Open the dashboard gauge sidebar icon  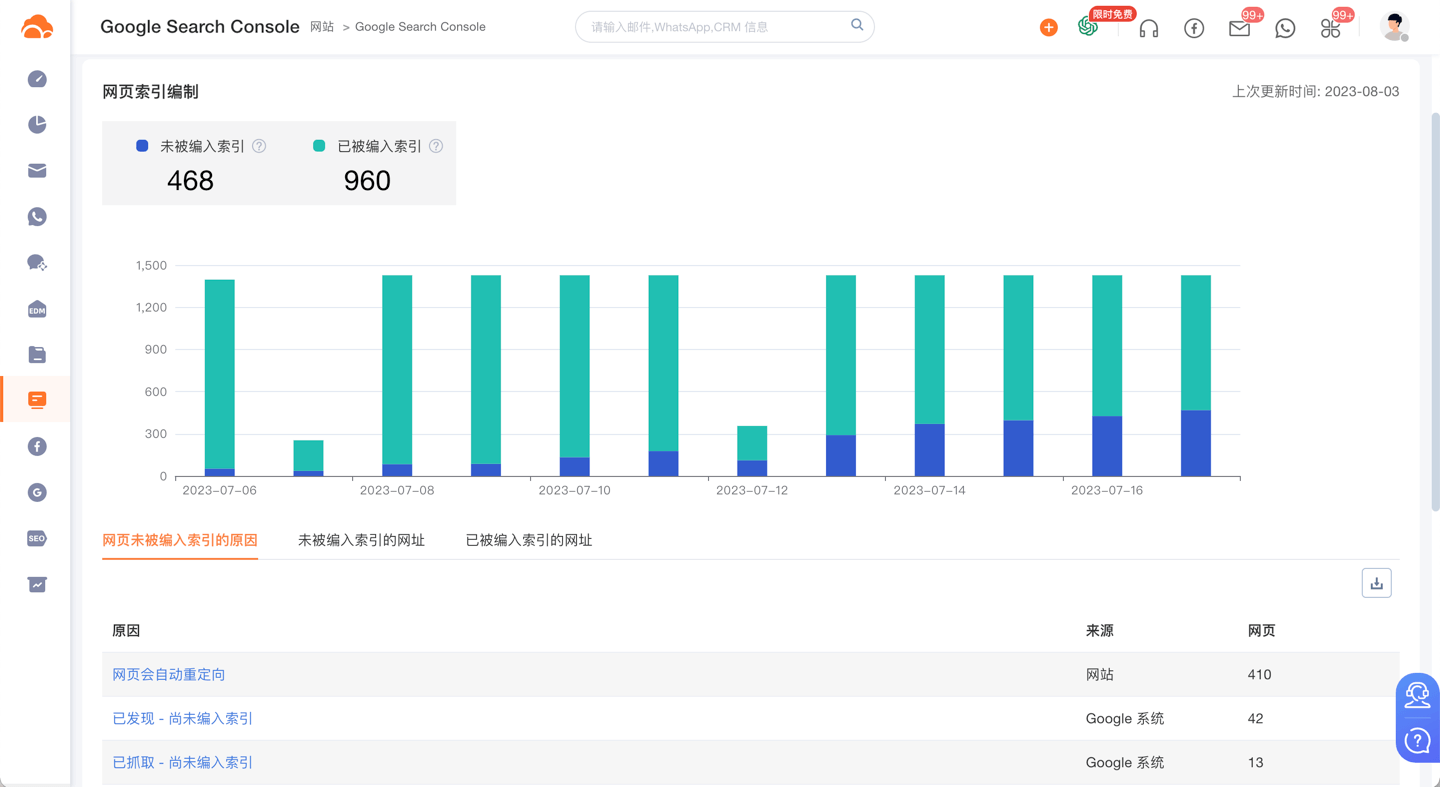point(37,79)
